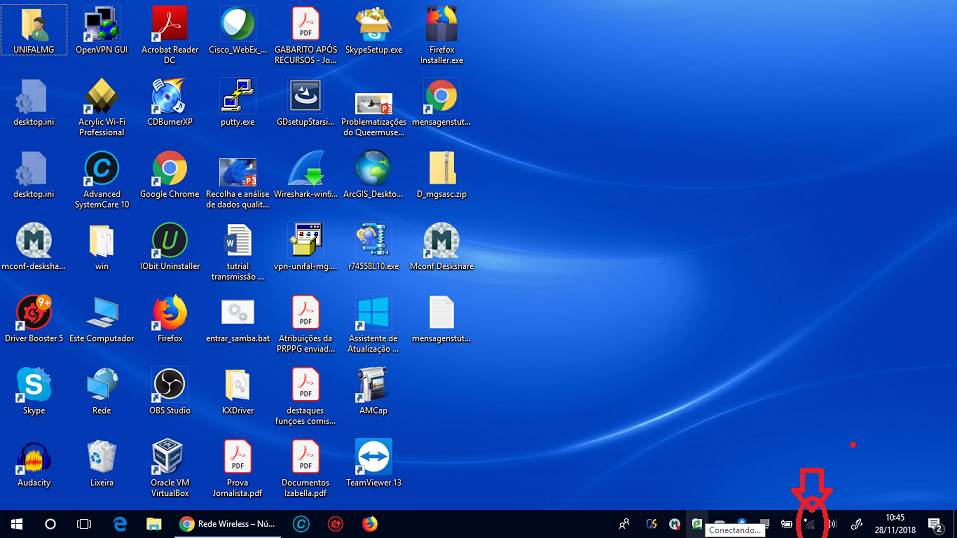
Task: Select the Documentos Izabella.pdf file
Action: (x=305, y=467)
